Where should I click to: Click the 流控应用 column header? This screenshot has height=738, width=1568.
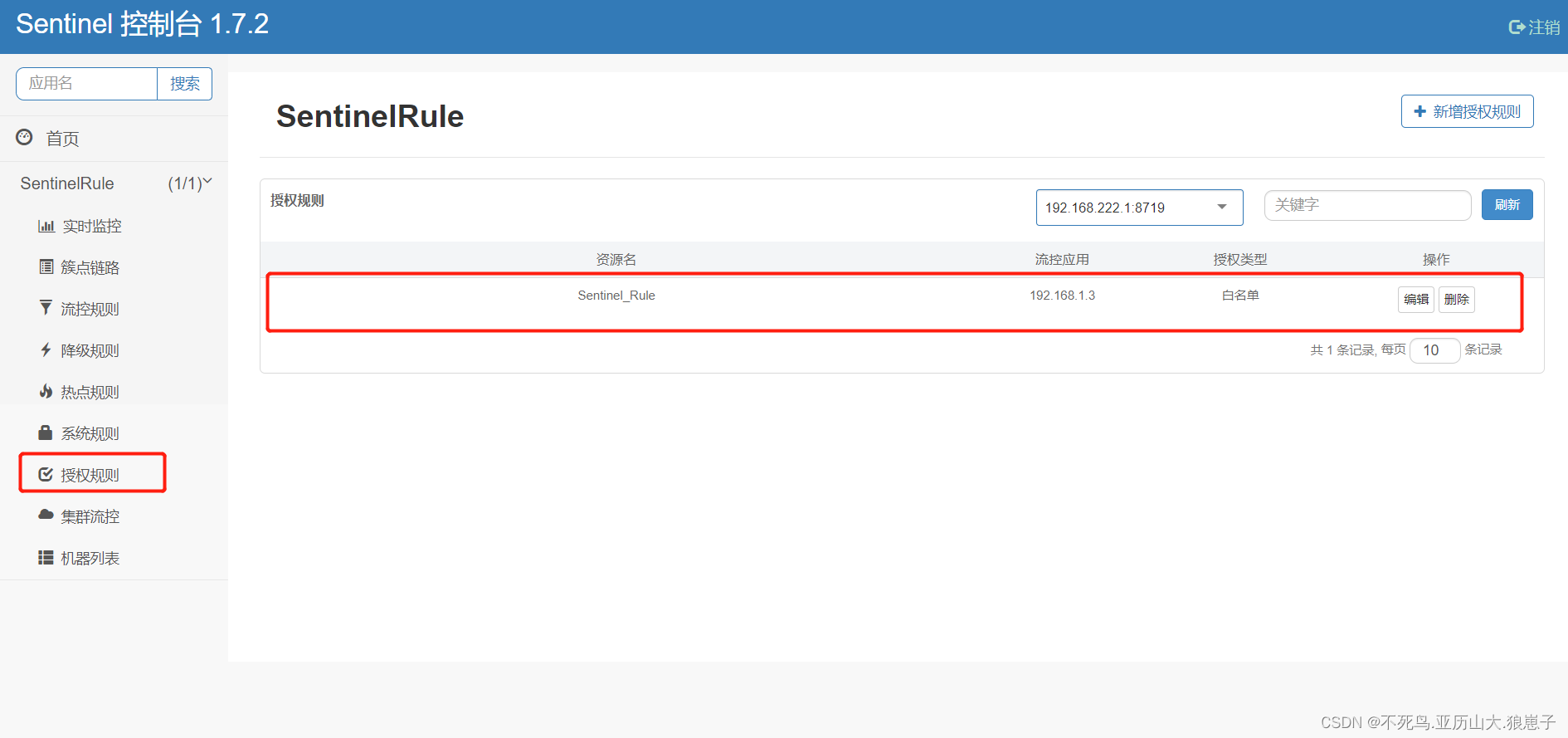(x=1062, y=260)
